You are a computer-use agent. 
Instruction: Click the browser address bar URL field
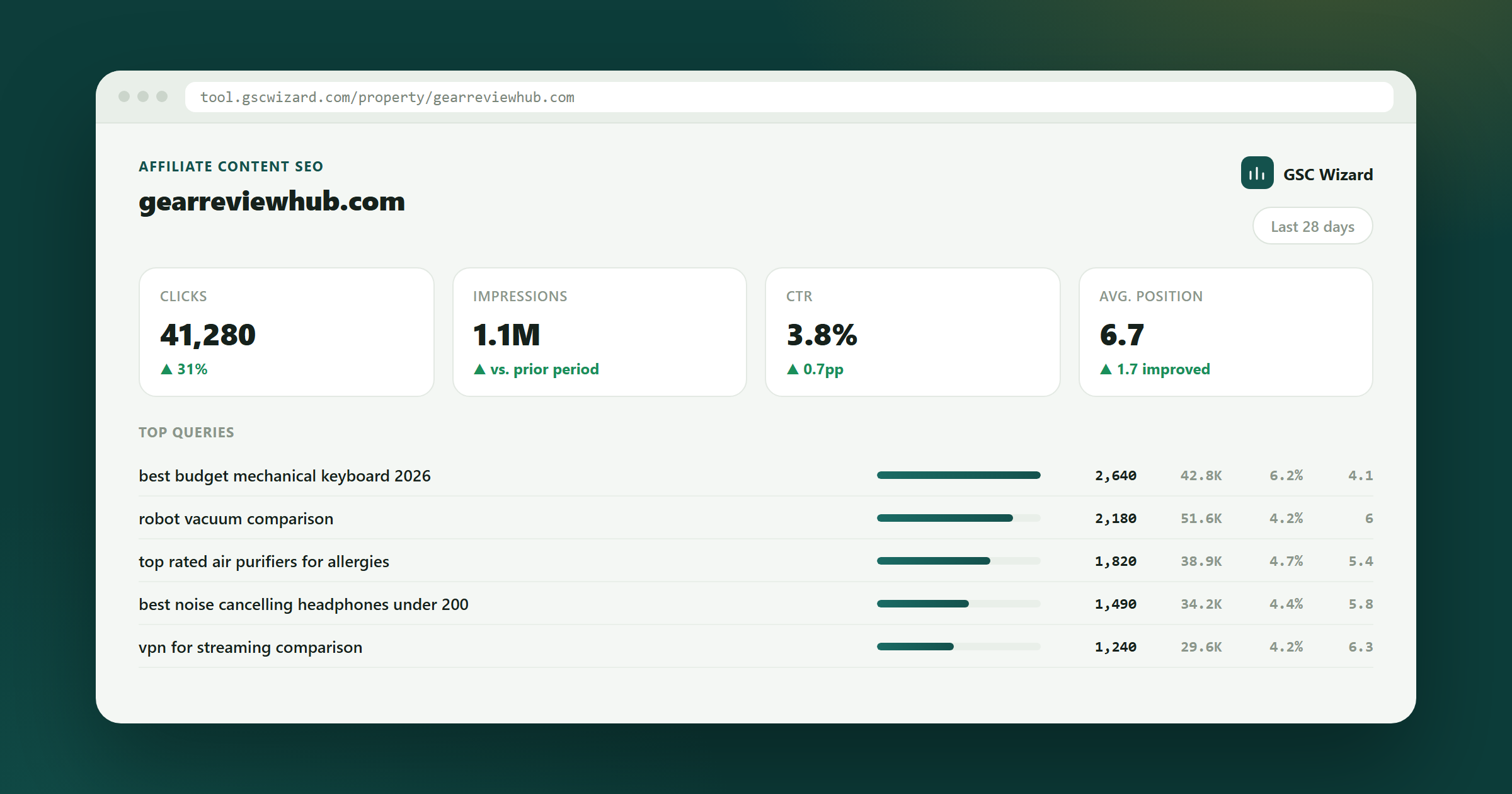(x=789, y=97)
